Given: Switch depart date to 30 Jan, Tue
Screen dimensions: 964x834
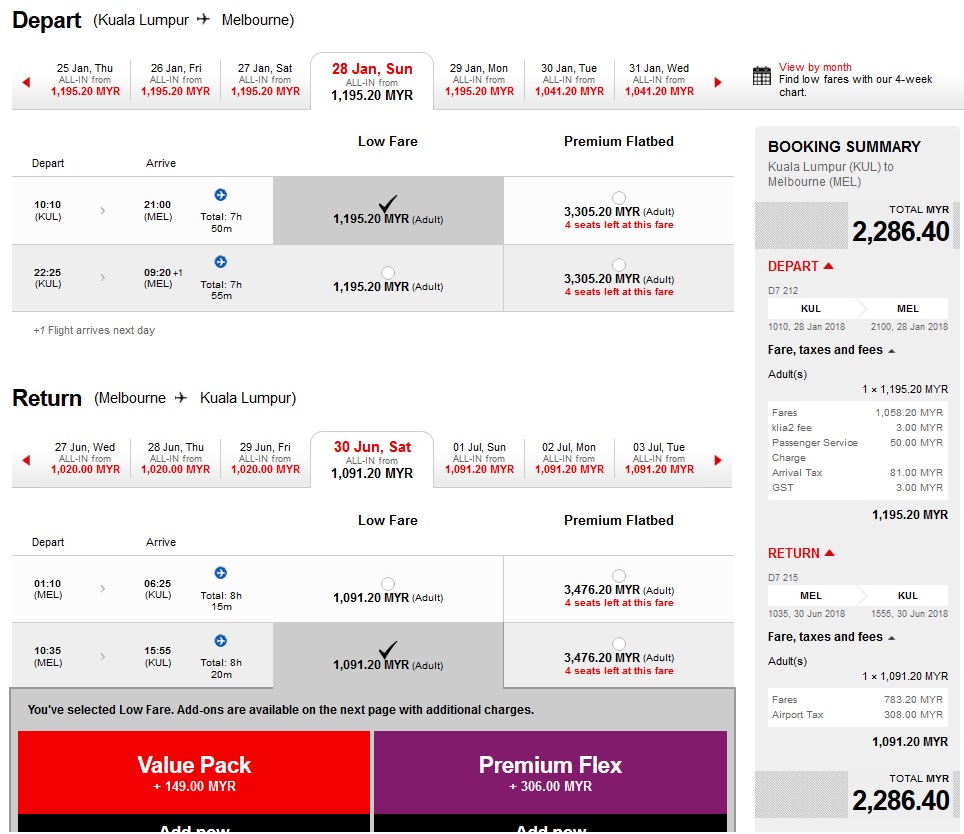Looking at the screenshot, I should (569, 80).
